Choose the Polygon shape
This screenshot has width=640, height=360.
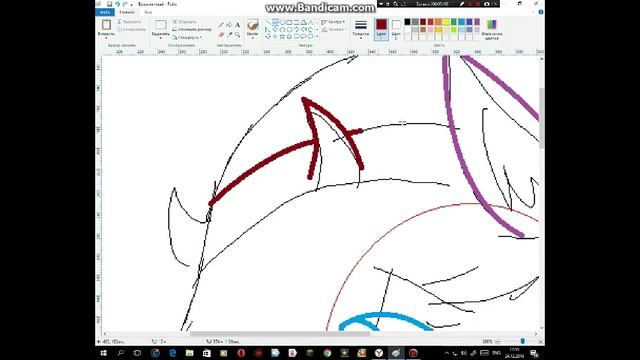[x=303, y=22]
